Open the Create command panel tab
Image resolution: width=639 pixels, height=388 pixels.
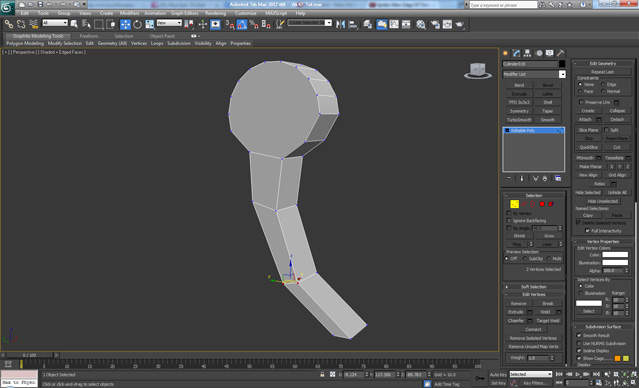click(506, 53)
